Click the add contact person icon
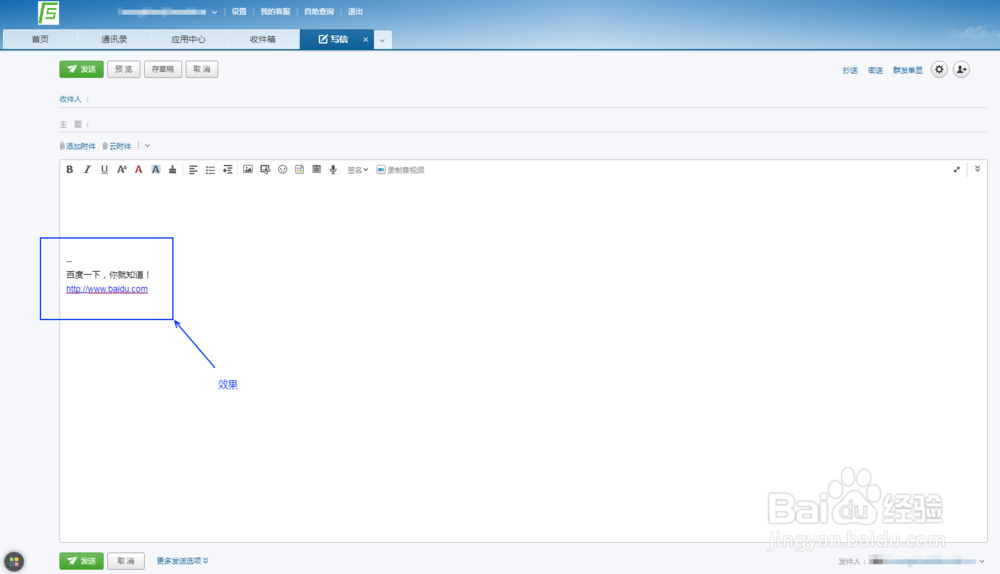1000x574 pixels. coord(961,70)
